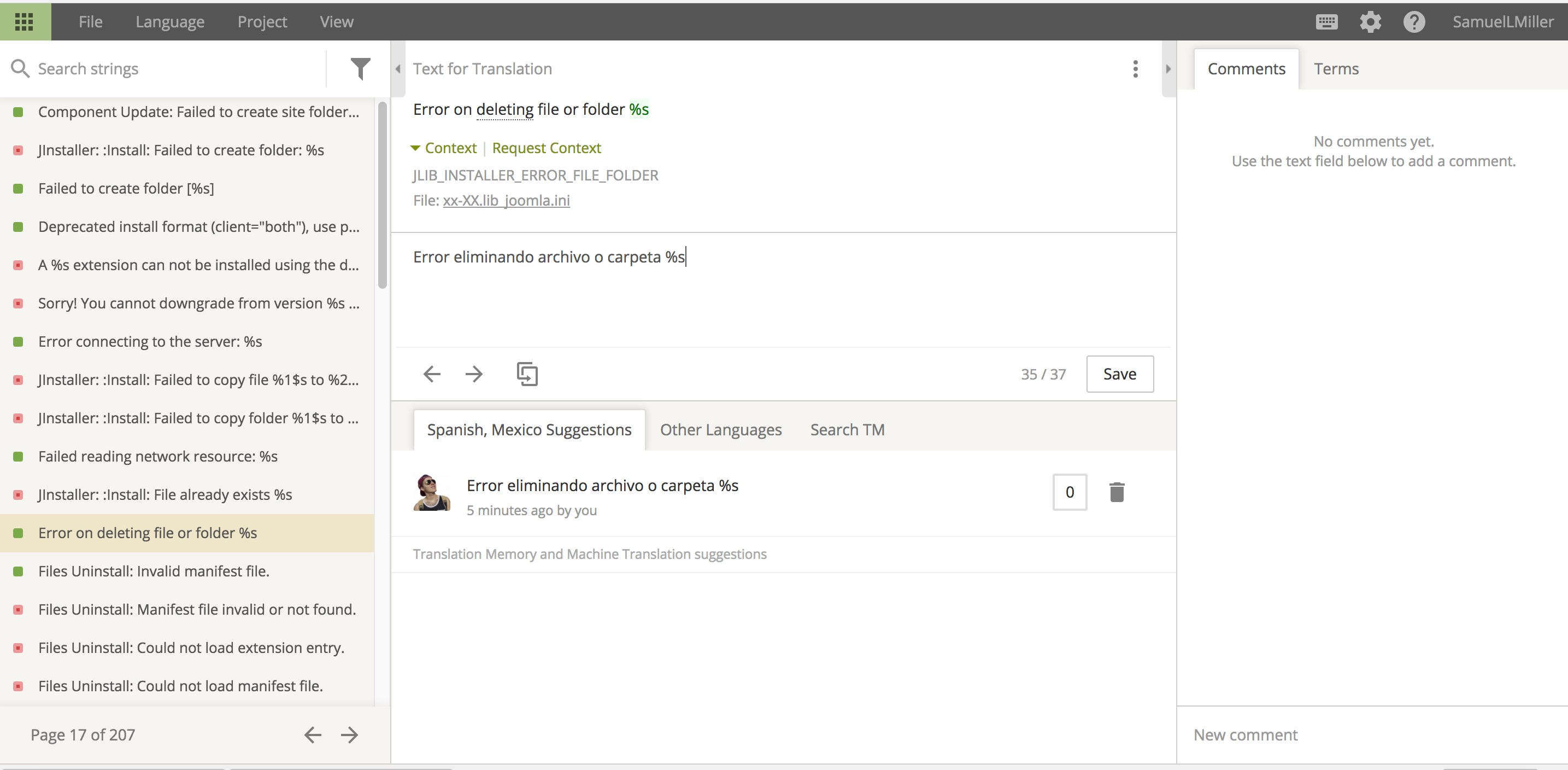
Task: Go to next page of strings list
Action: [x=349, y=734]
